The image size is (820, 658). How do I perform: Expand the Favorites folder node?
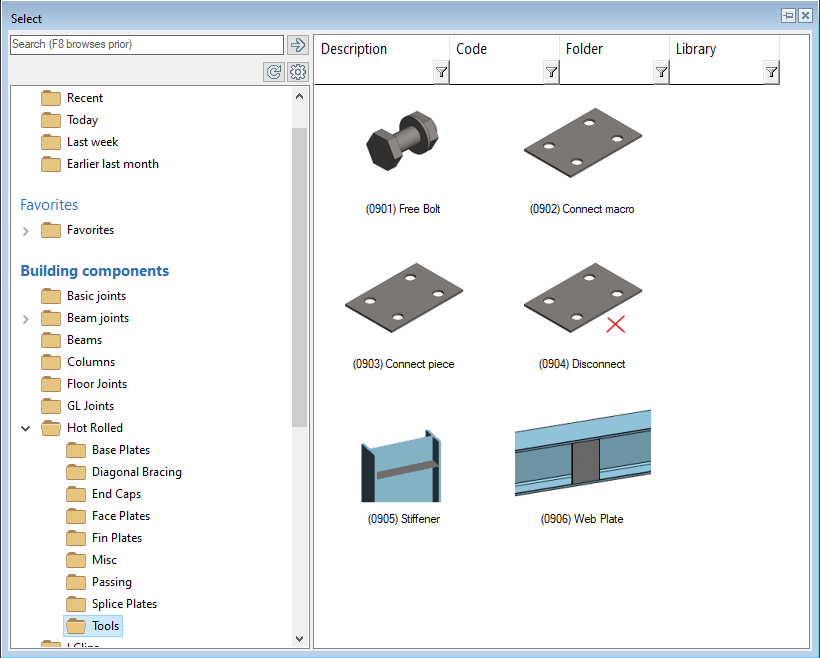tap(26, 230)
